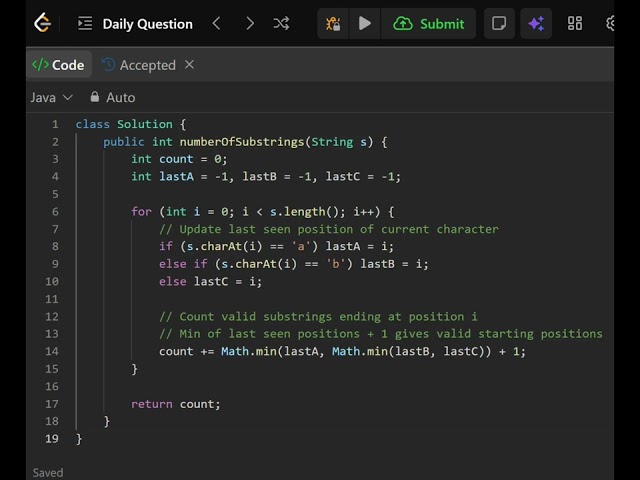Pick a random question with shuffle icon

tap(282, 23)
